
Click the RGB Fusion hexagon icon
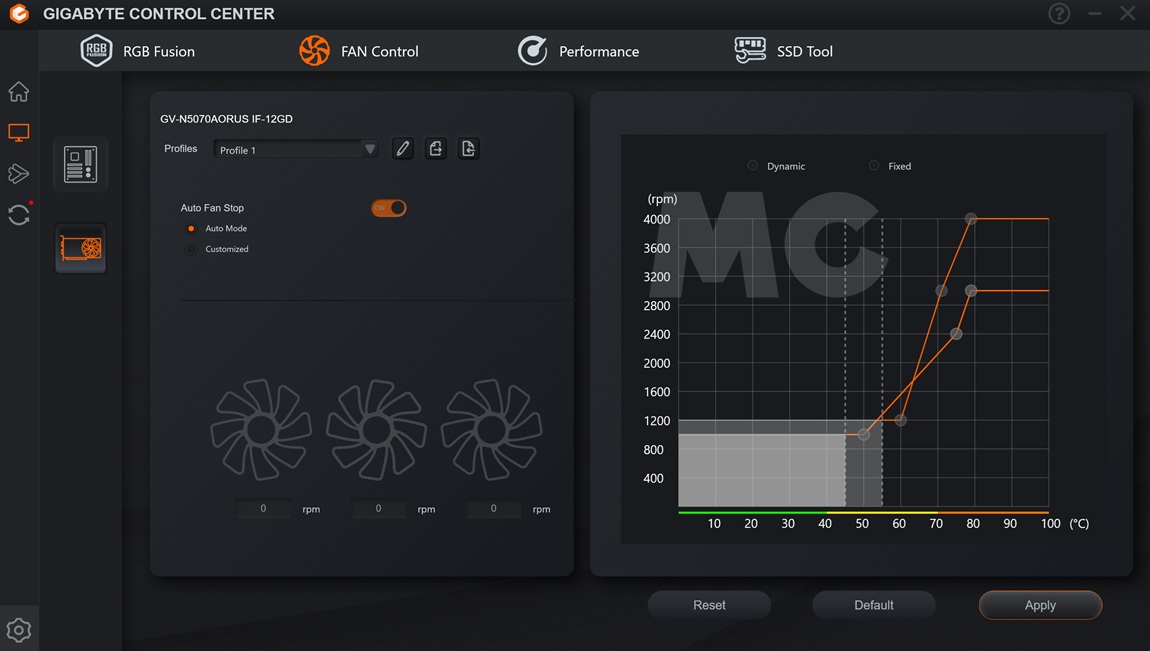pos(96,51)
